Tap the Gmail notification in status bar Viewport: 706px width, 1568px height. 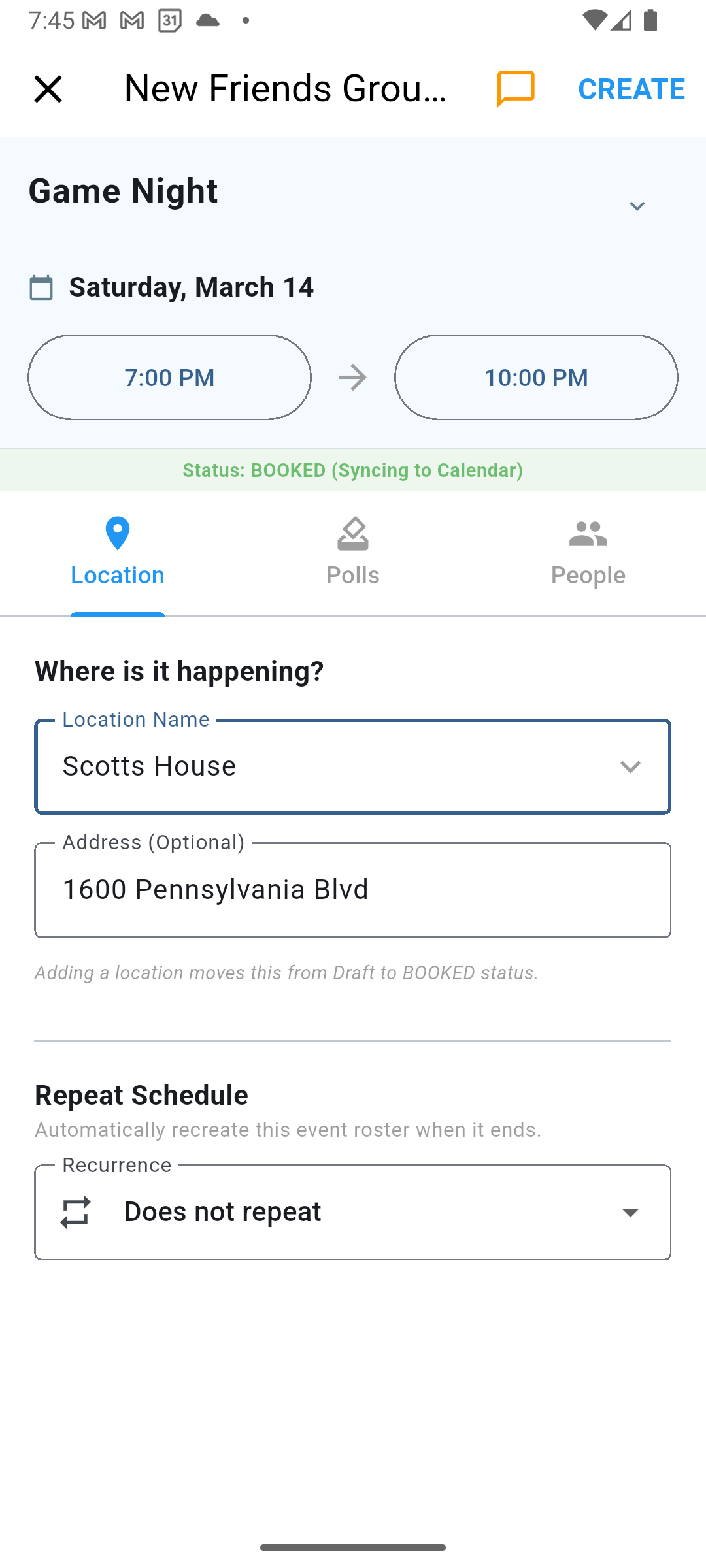[94, 21]
